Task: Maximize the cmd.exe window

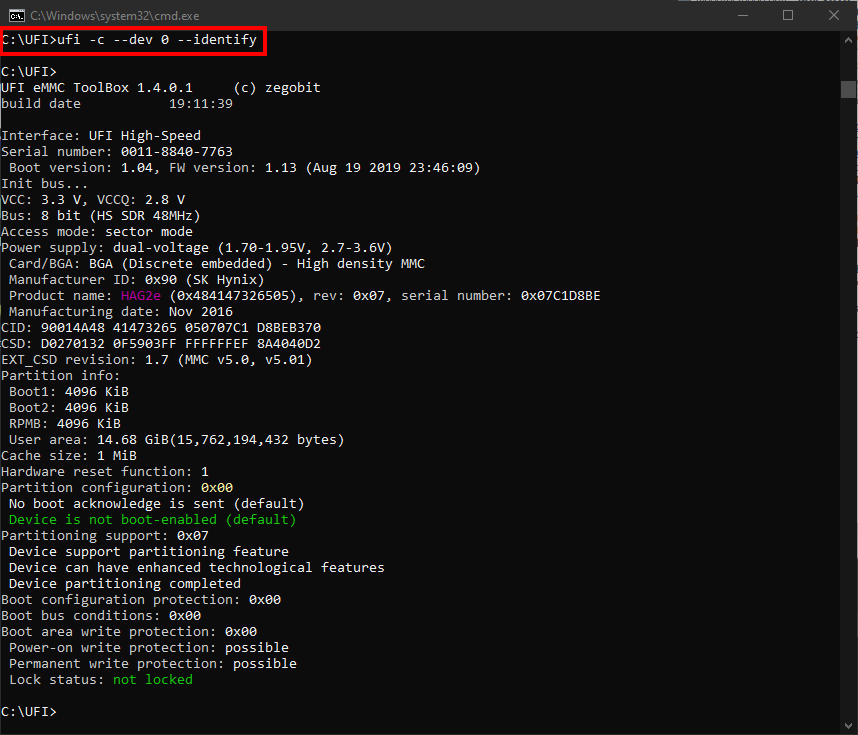Action: [x=787, y=16]
